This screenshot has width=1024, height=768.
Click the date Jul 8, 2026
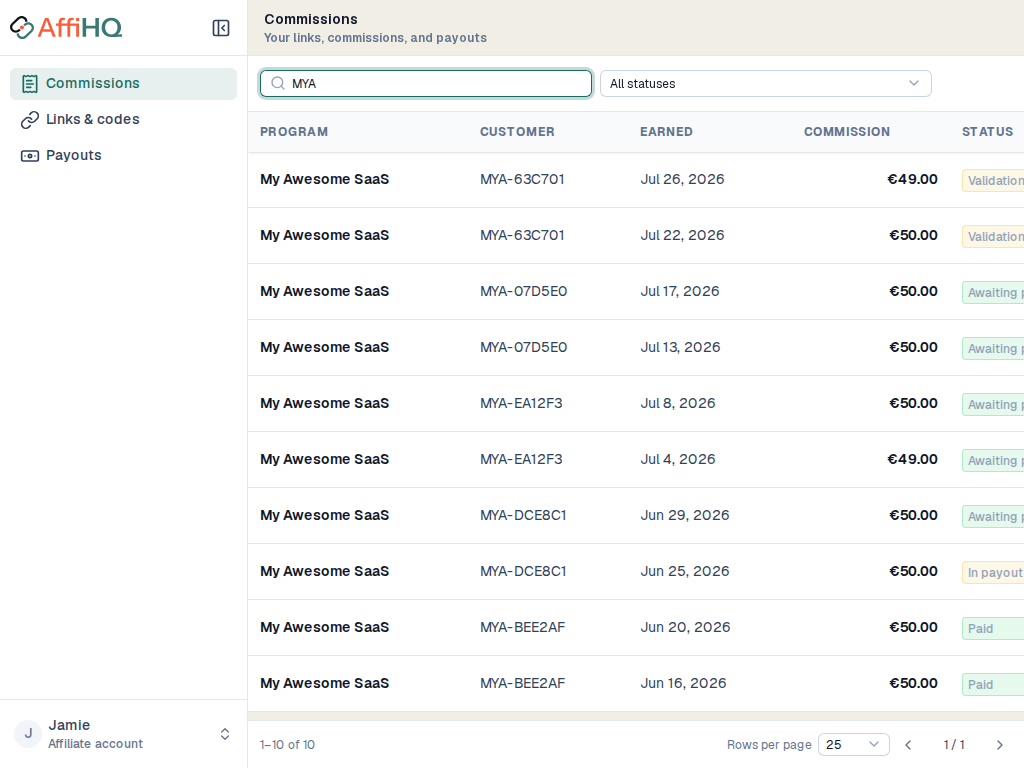pyautogui.click(x=678, y=404)
